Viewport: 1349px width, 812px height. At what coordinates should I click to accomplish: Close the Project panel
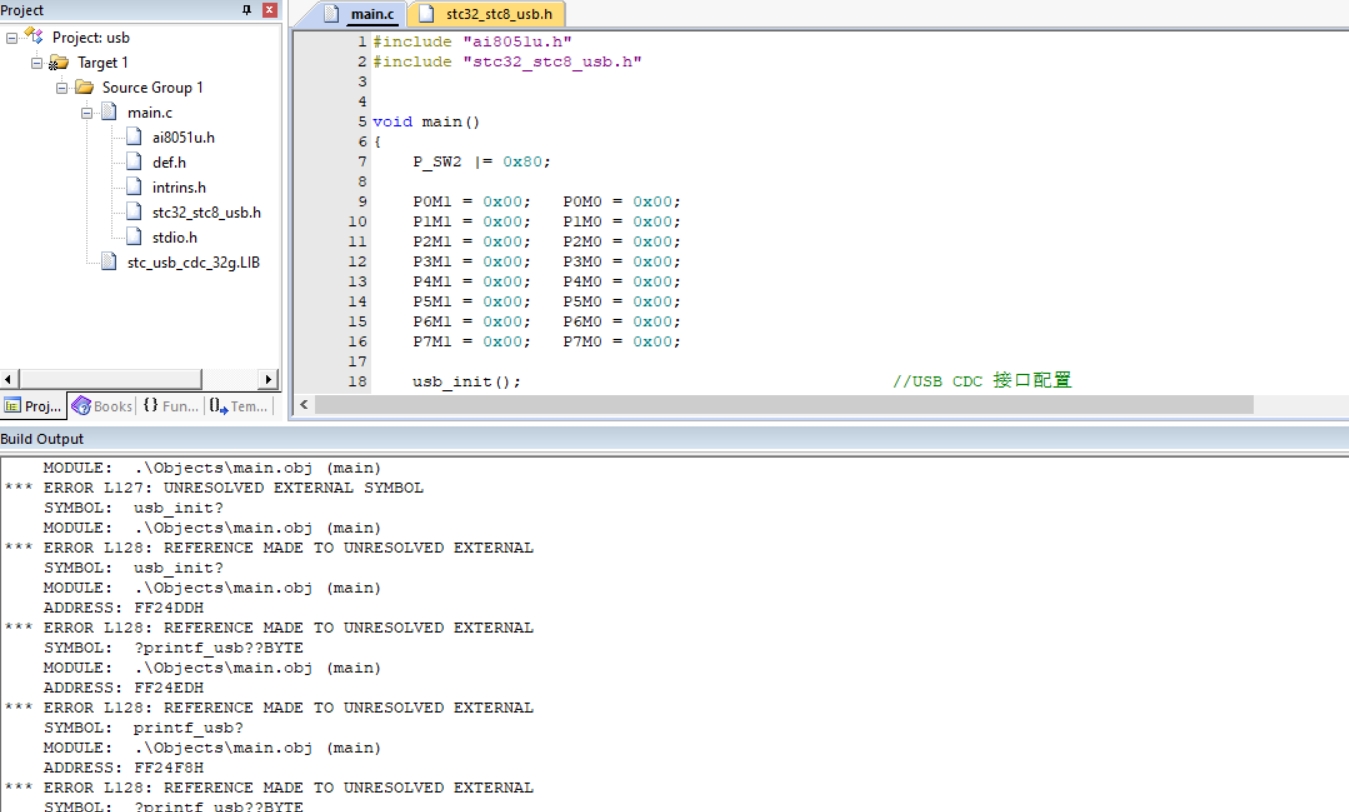tap(270, 10)
